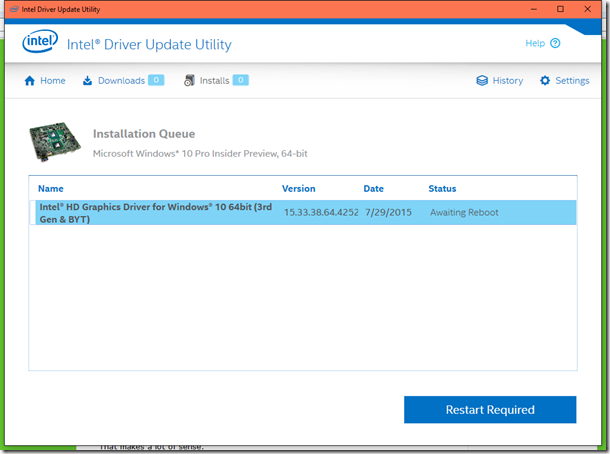
Task: Open the Settings page
Action: [x=564, y=81]
